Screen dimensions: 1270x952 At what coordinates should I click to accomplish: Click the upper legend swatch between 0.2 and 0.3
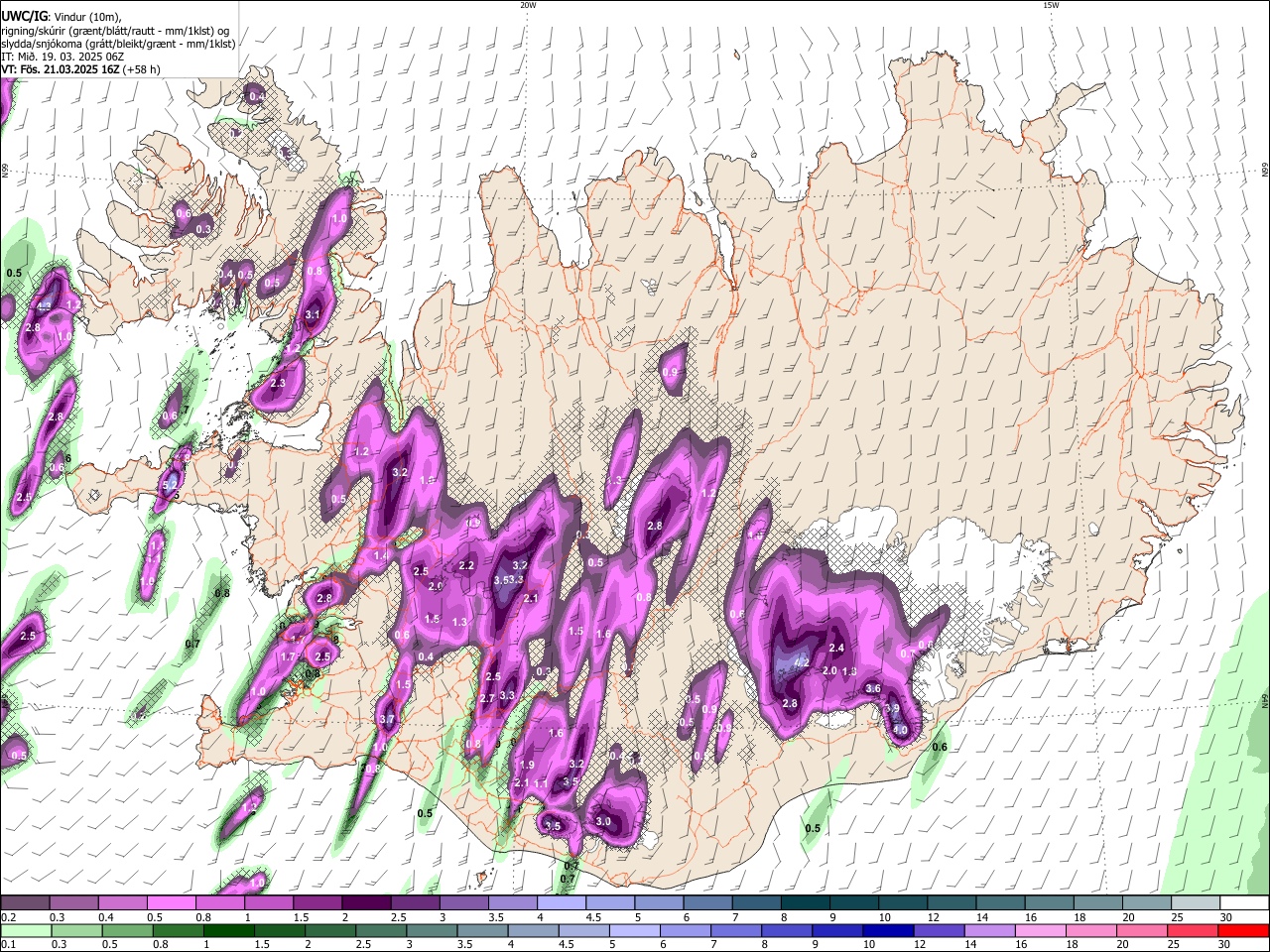pos(25,903)
